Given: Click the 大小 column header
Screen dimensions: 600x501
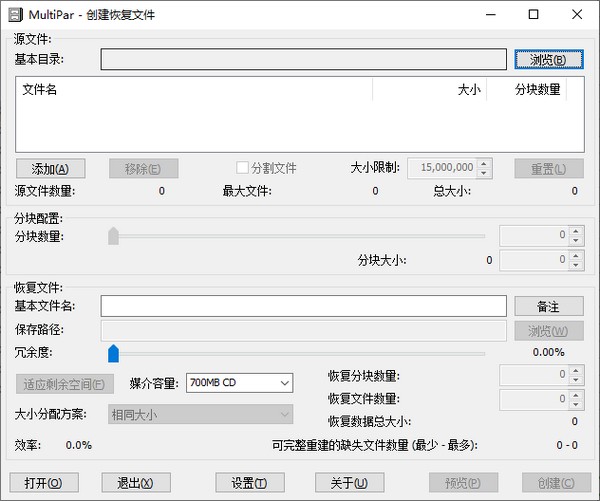Looking at the screenshot, I should coord(430,90).
